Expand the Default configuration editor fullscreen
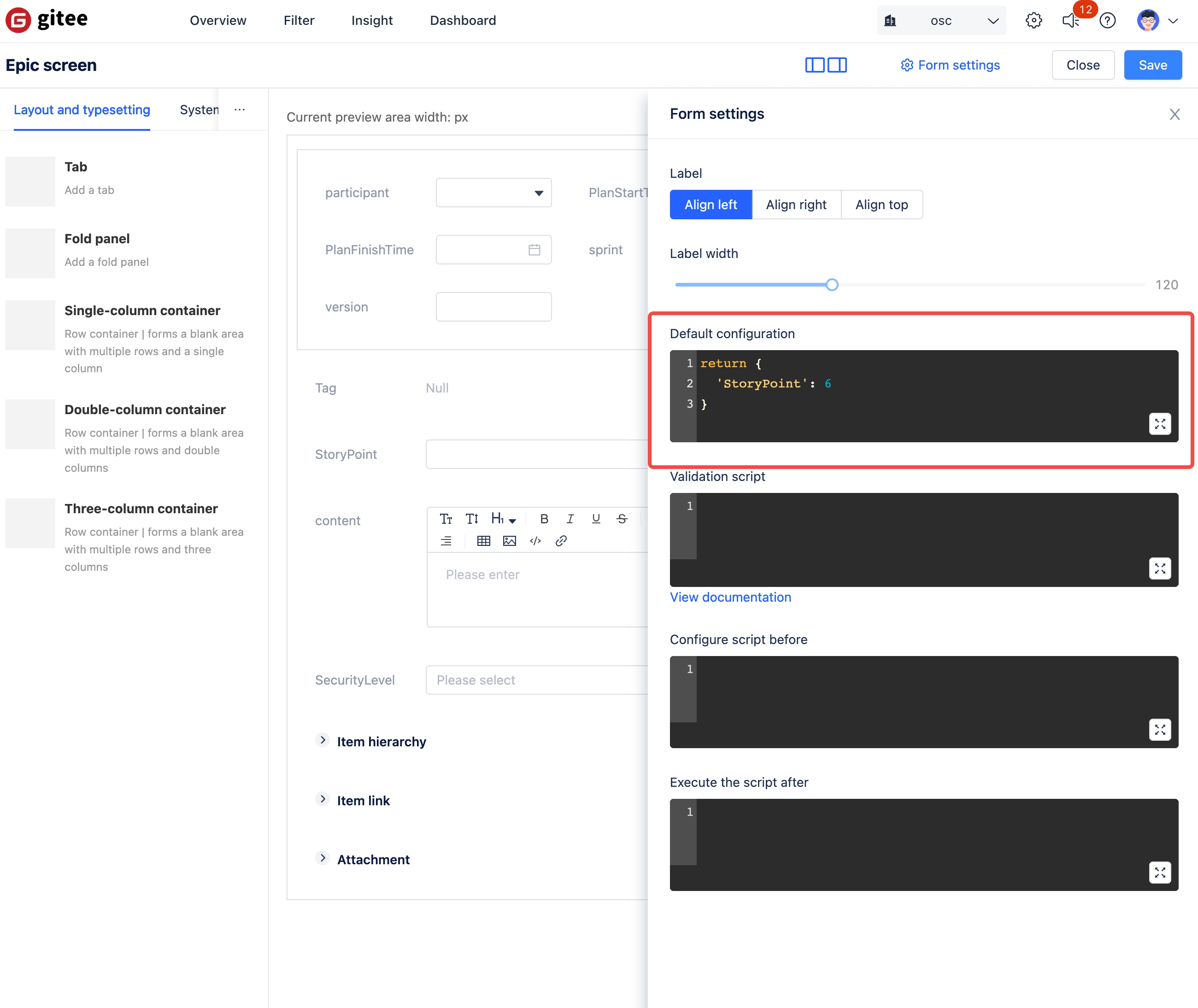Viewport: 1198px width, 1008px height. pos(1159,424)
